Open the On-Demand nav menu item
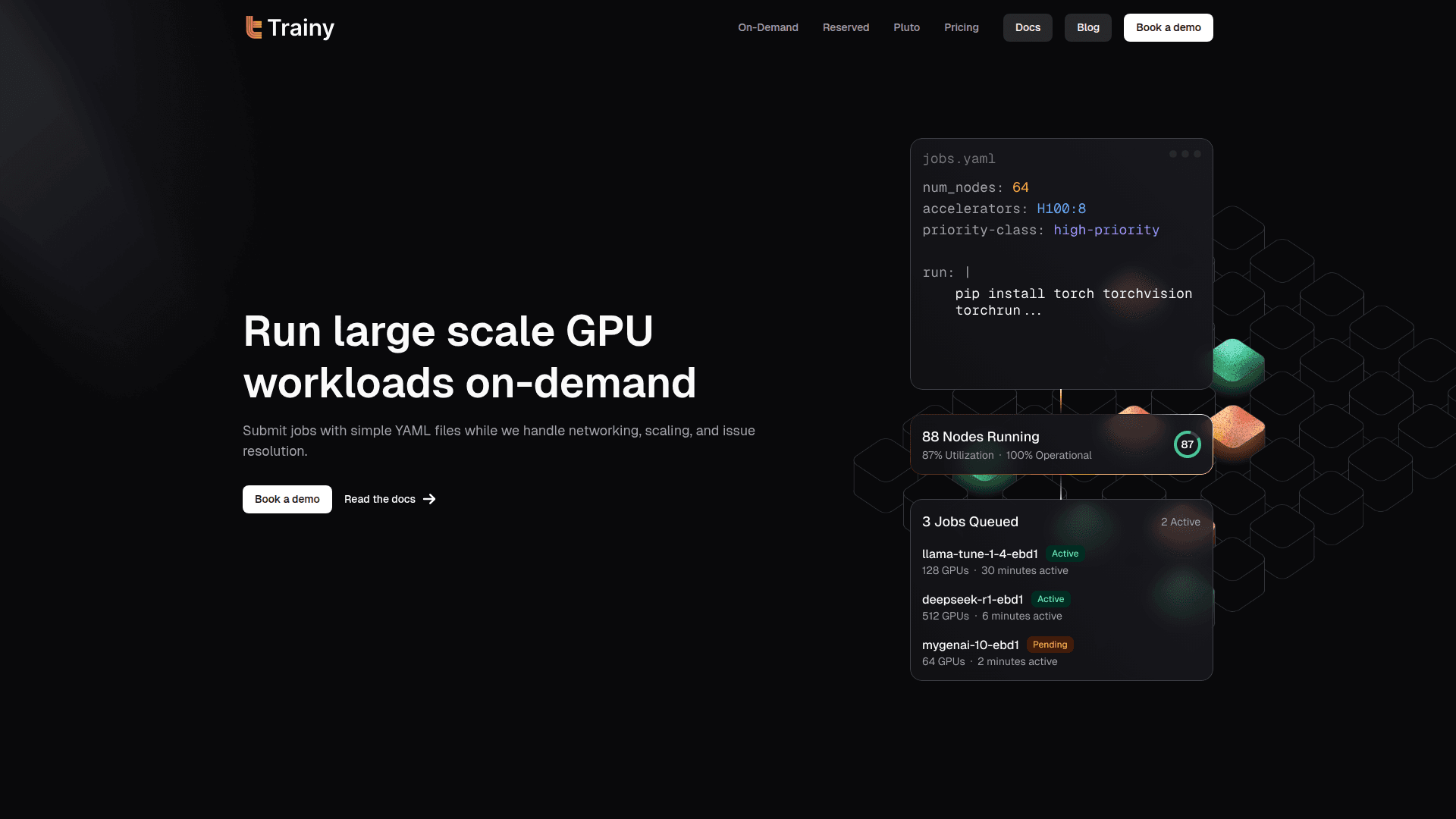1456x819 pixels. [767, 27]
